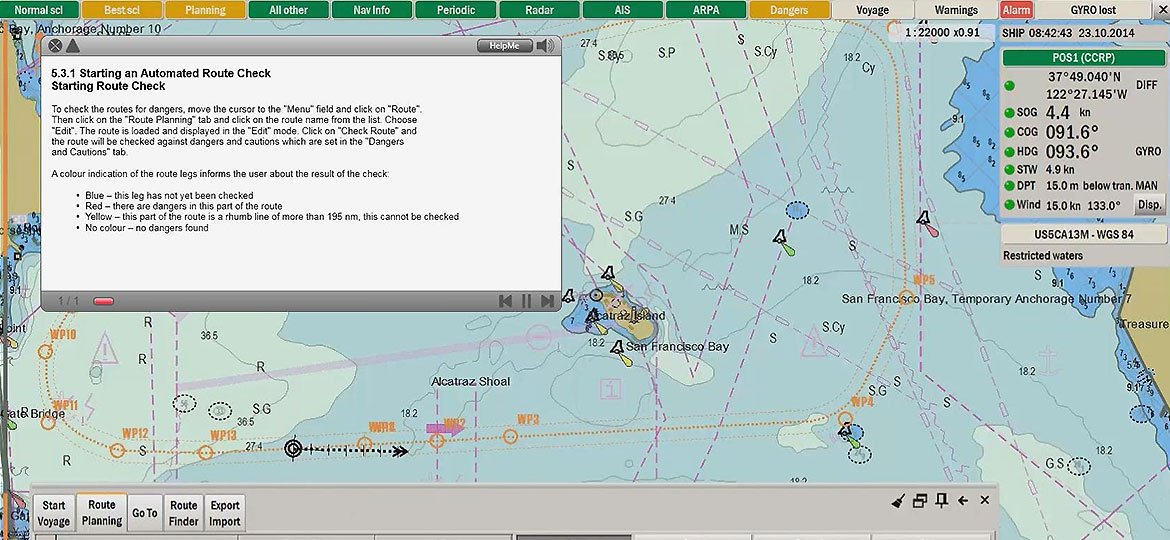1170x540 pixels.
Task: Switch to the Route Finder tab
Action: click(183, 513)
